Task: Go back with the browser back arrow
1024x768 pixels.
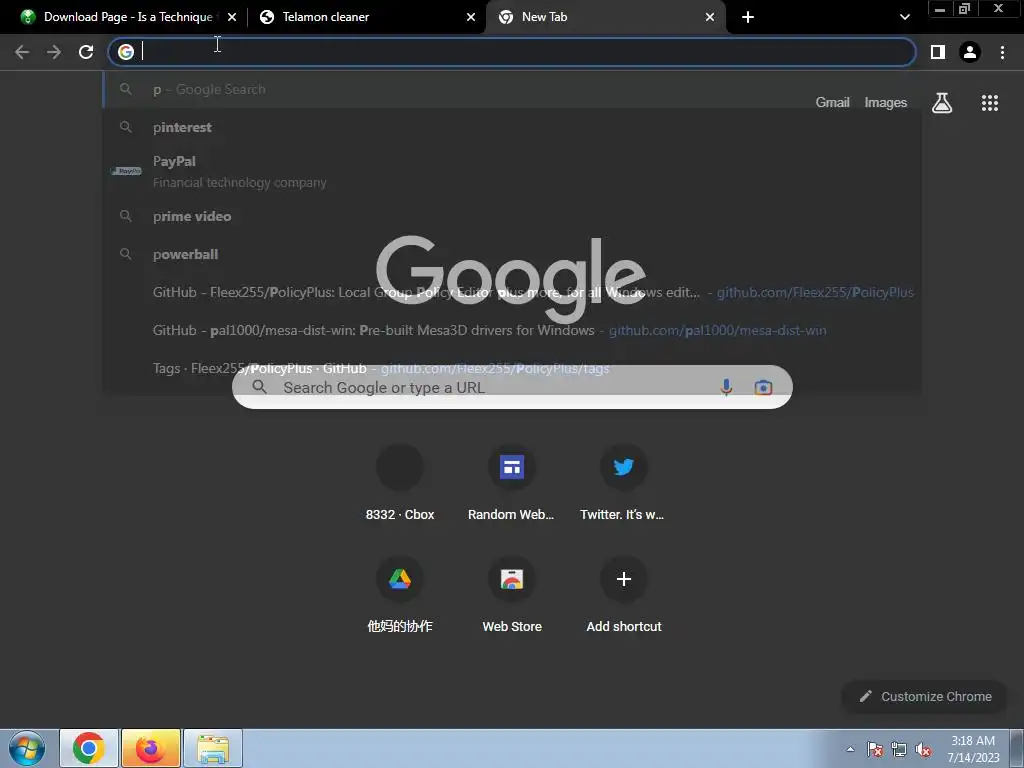Action: click(22, 52)
